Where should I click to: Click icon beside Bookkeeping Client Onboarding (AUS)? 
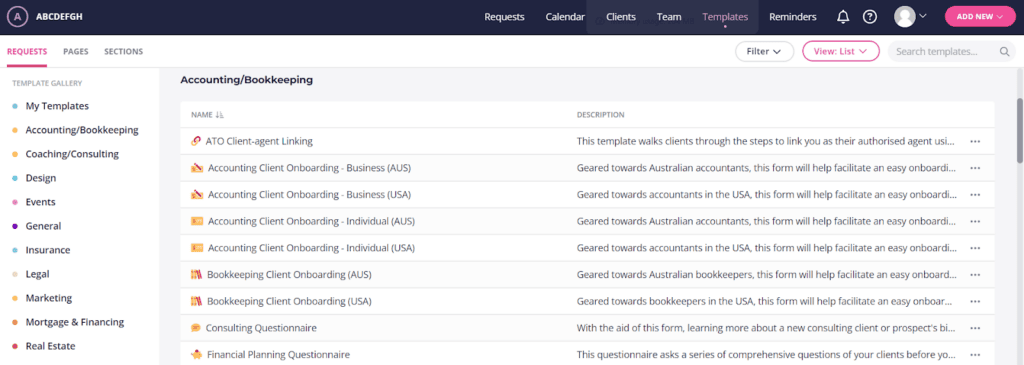[x=196, y=275]
